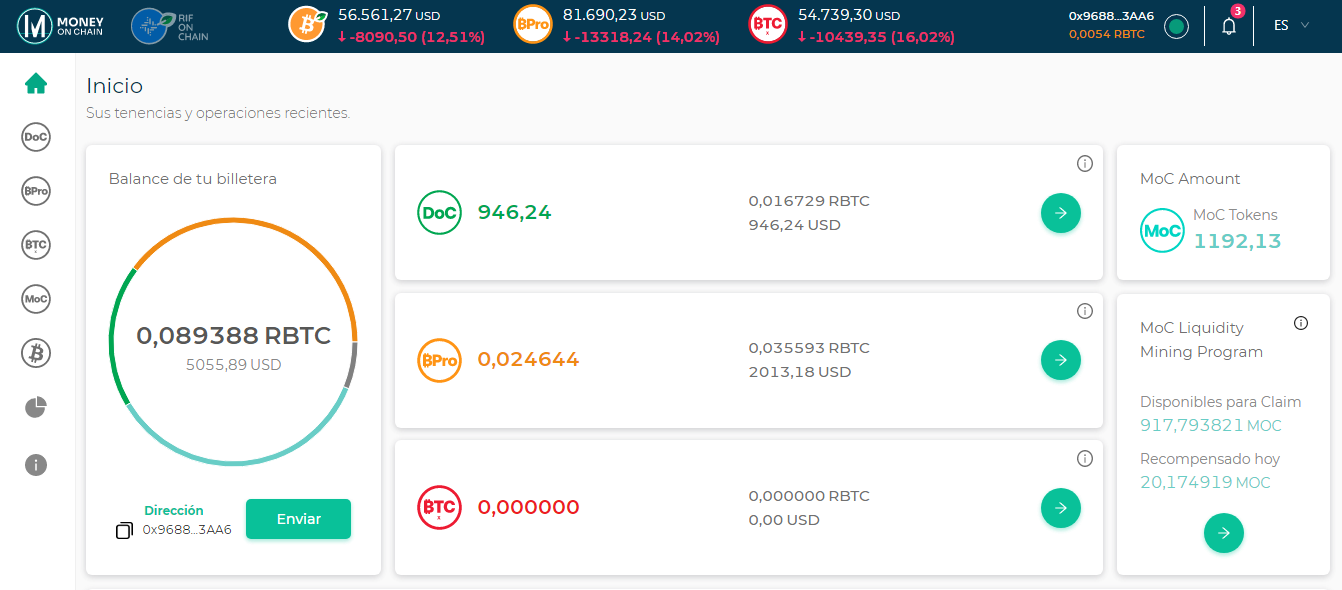Open the MoC section in sidebar
Screen dimensions: 1342x590
click(36, 298)
